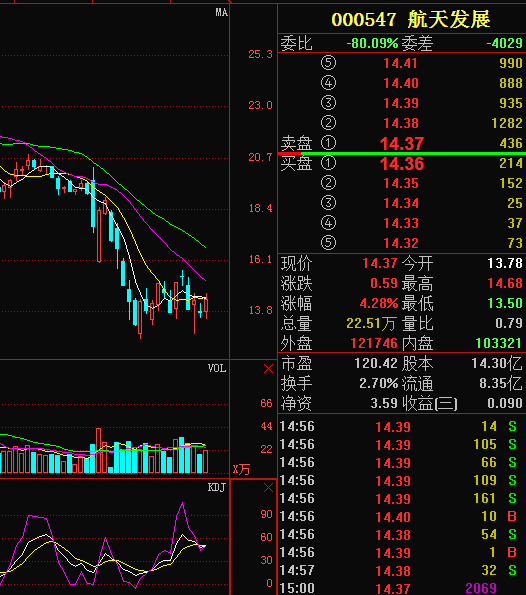Viewport: 526px width, 595px height.
Task: Click the 量比 value 0.79
Action: click(x=509, y=323)
